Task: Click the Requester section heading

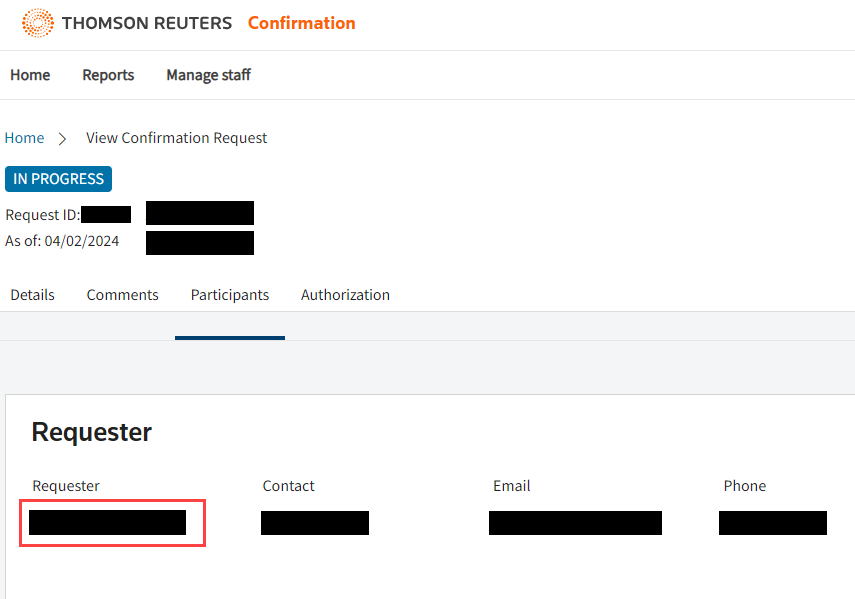Action: click(91, 432)
